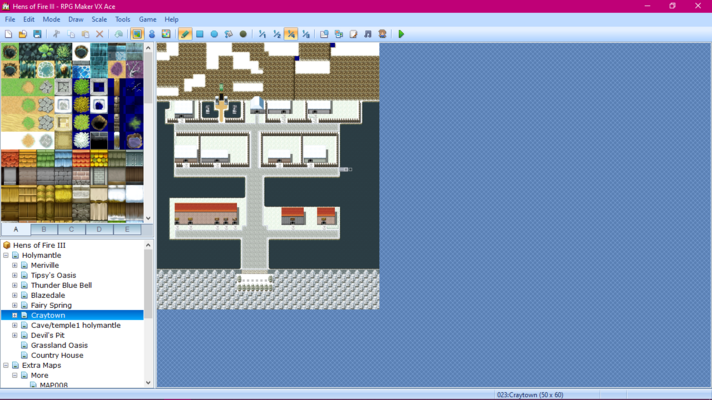The image size is (712, 400).
Task: Switch to tileset tab B
Action: 44,229
